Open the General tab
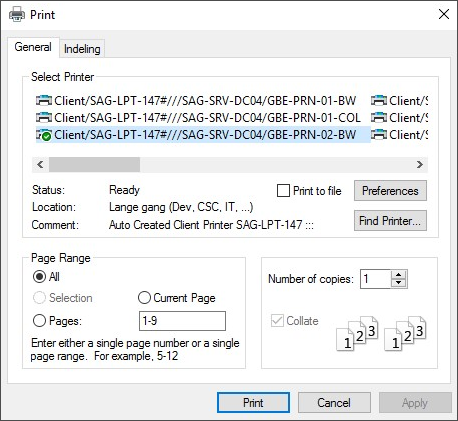Image resolution: width=458 pixels, height=421 pixels. pyautogui.click(x=33, y=47)
